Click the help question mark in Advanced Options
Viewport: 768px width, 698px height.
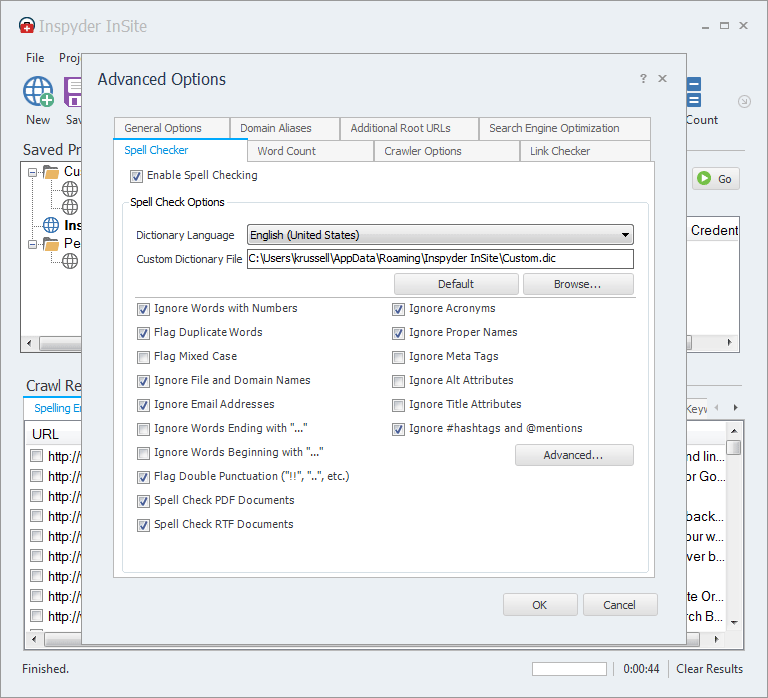[643, 78]
